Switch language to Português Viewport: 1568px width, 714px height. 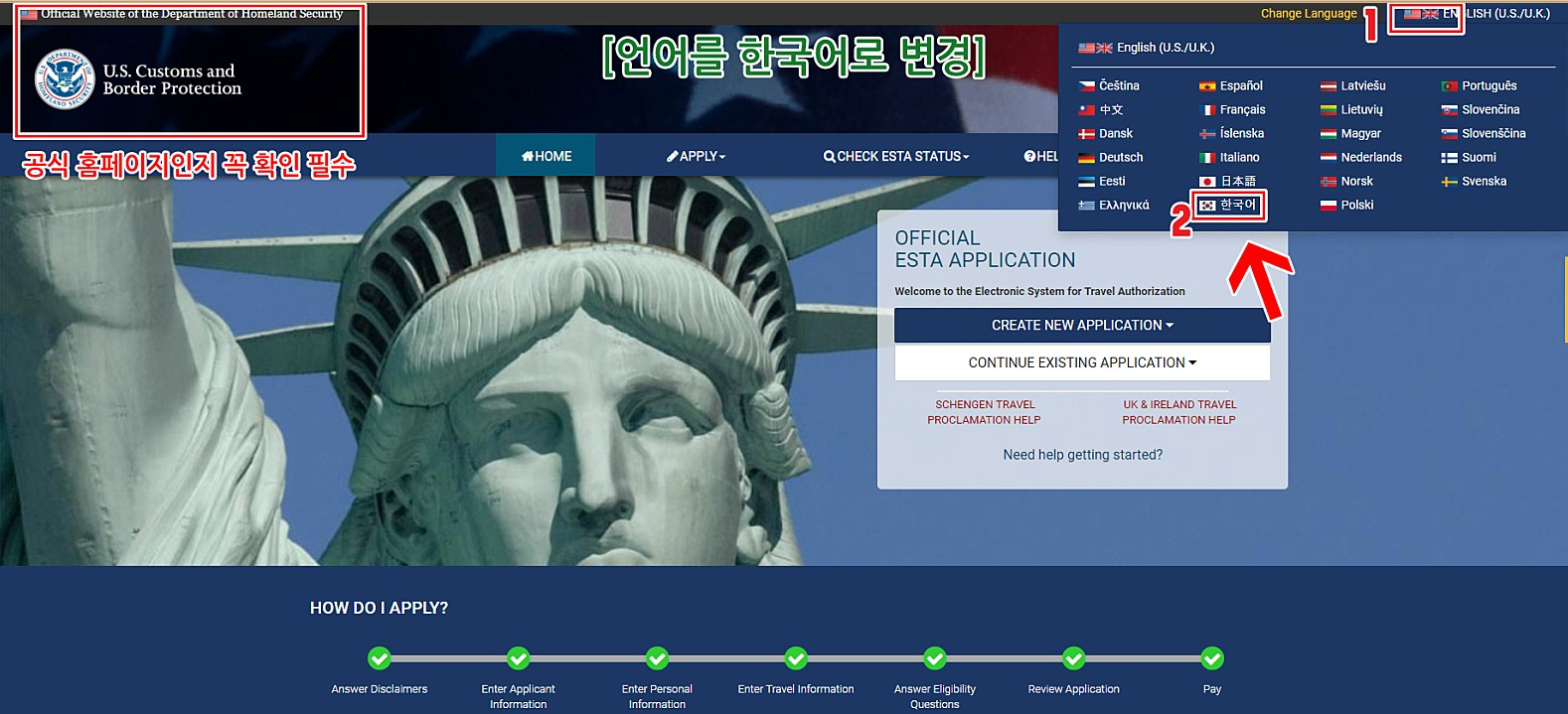tap(1480, 85)
